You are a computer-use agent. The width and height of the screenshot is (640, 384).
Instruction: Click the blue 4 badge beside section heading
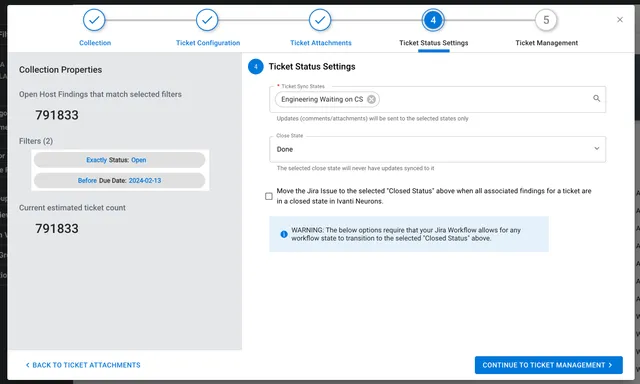(x=256, y=67)
